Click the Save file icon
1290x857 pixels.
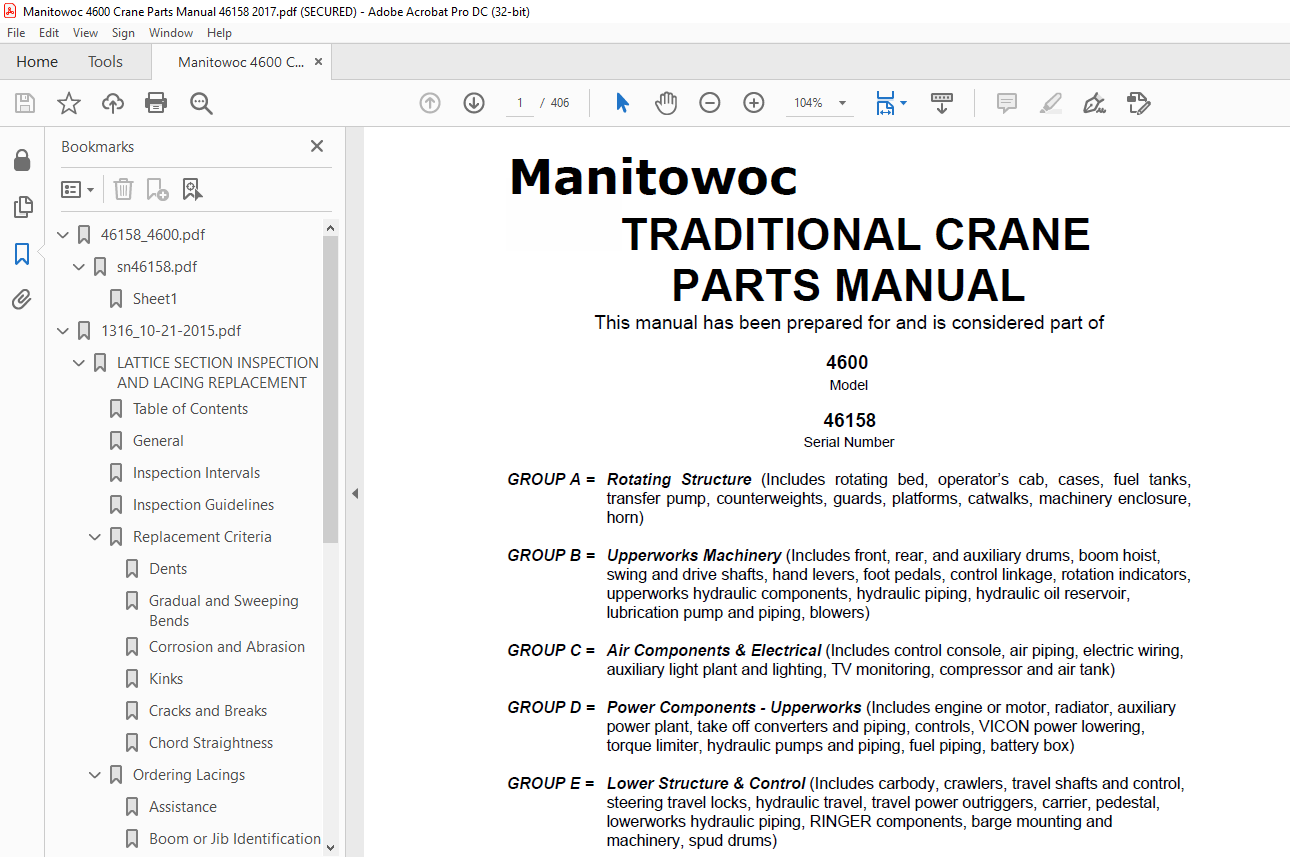25,103
